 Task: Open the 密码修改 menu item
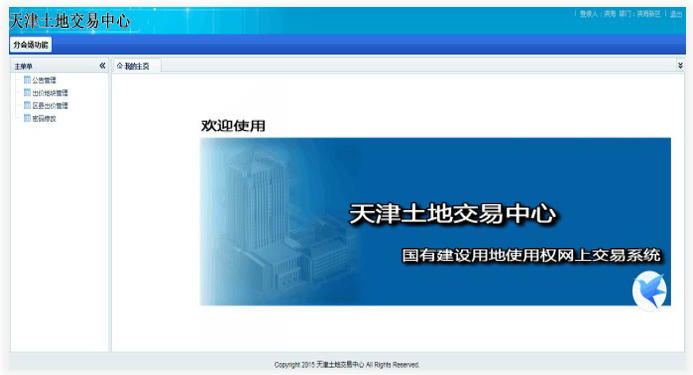[x=44, y=119]
